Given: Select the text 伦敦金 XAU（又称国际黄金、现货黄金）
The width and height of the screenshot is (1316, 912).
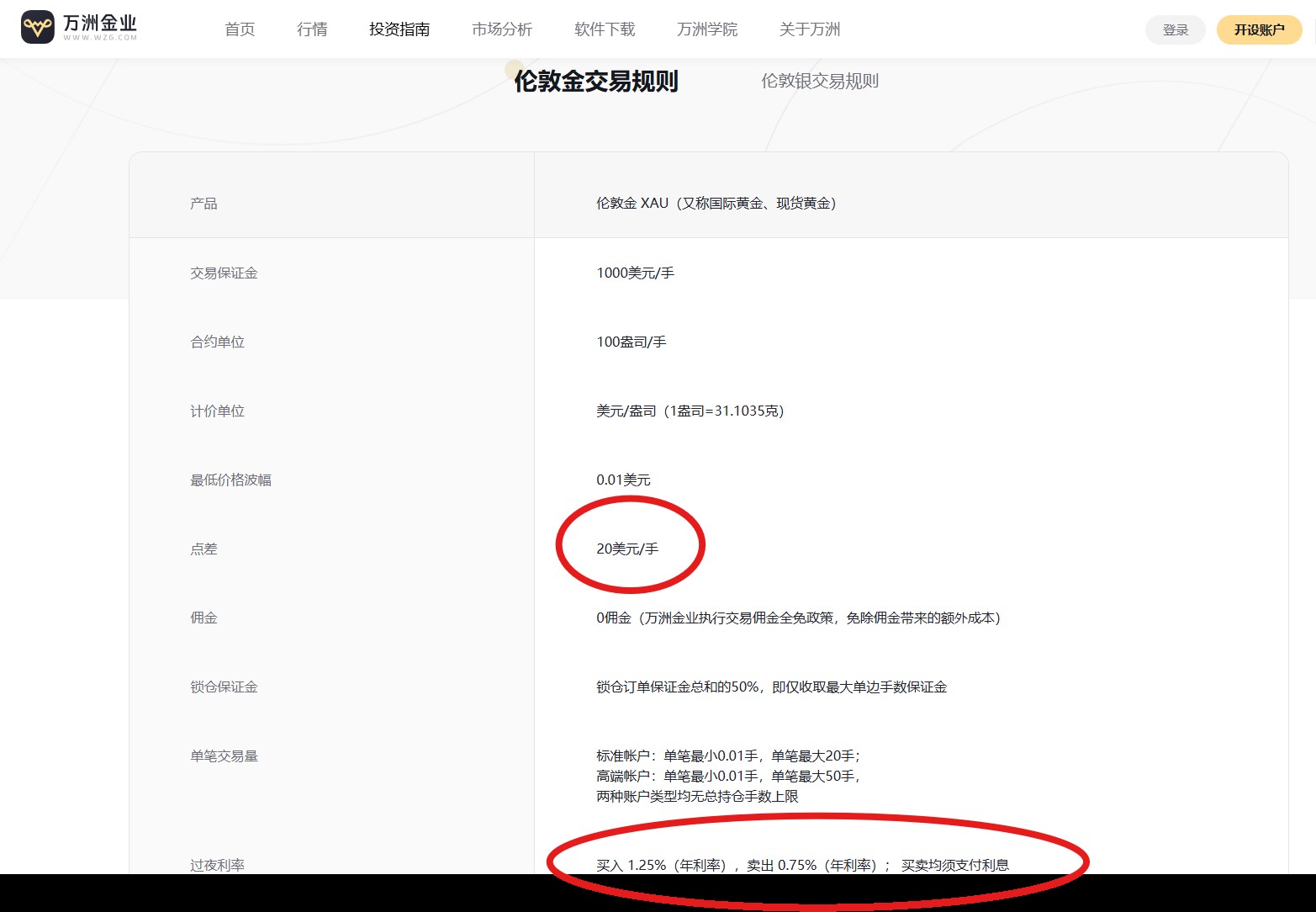Looking at the screenshot, I should 716,204.
